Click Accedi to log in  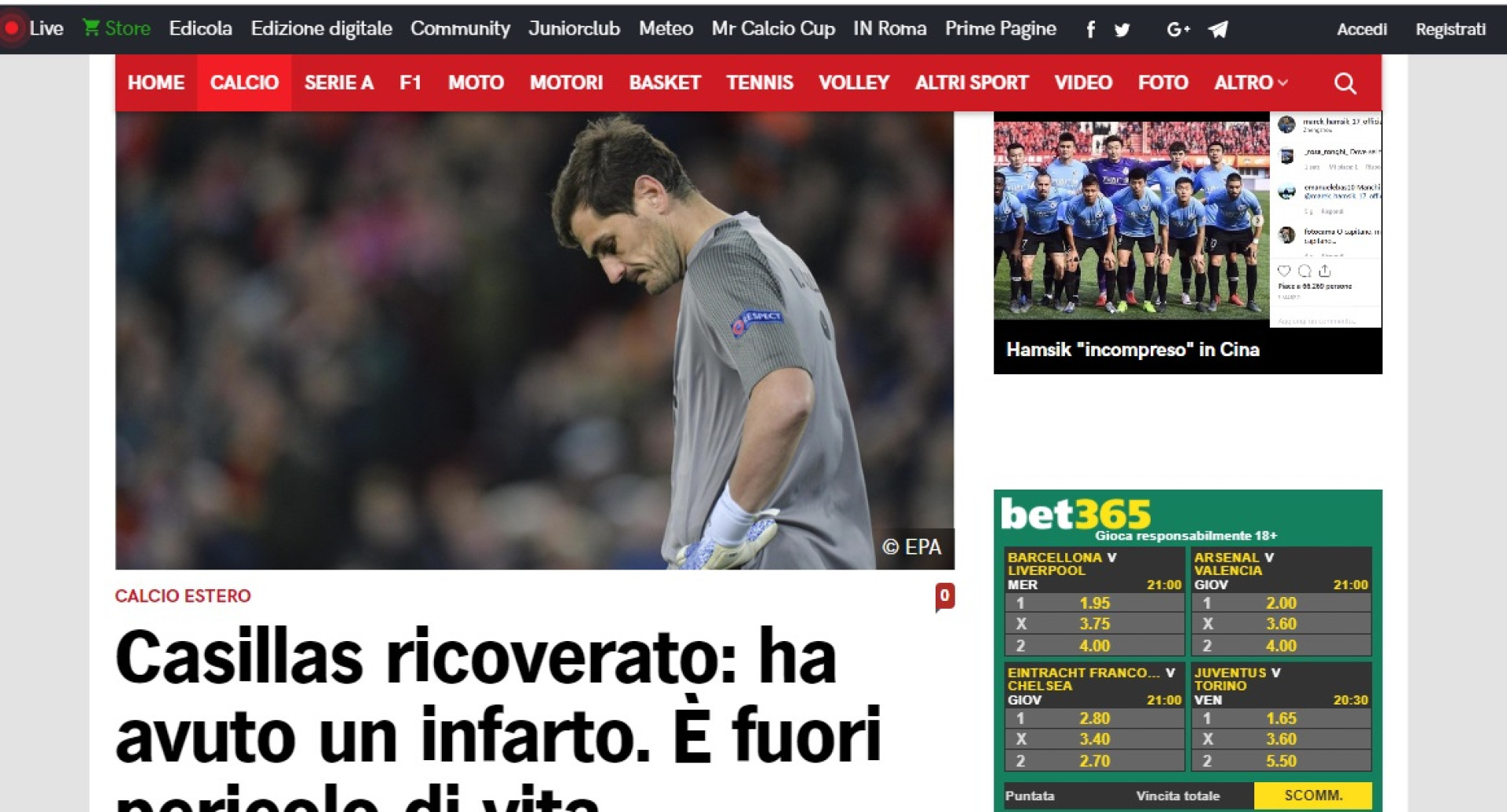coord(1362,30)
